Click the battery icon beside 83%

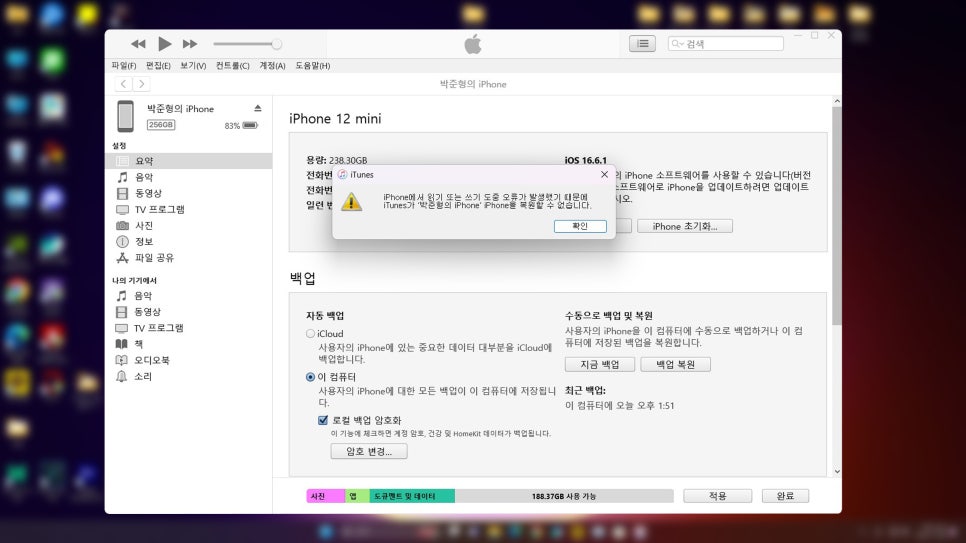tap(250, 125)
